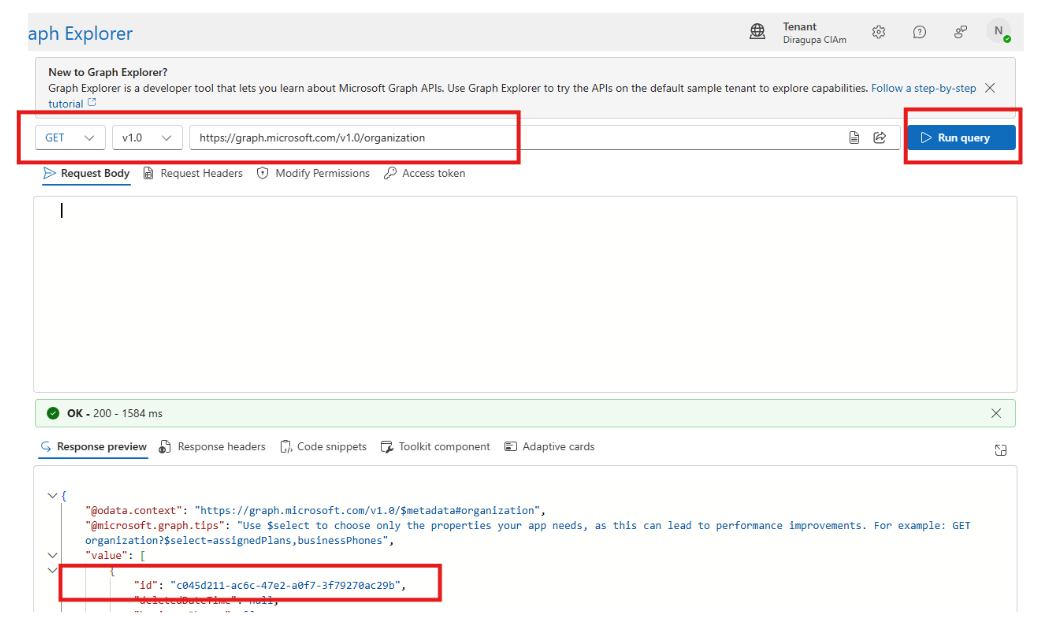Switch to the Code snippets tab

(x=323, y=447)
